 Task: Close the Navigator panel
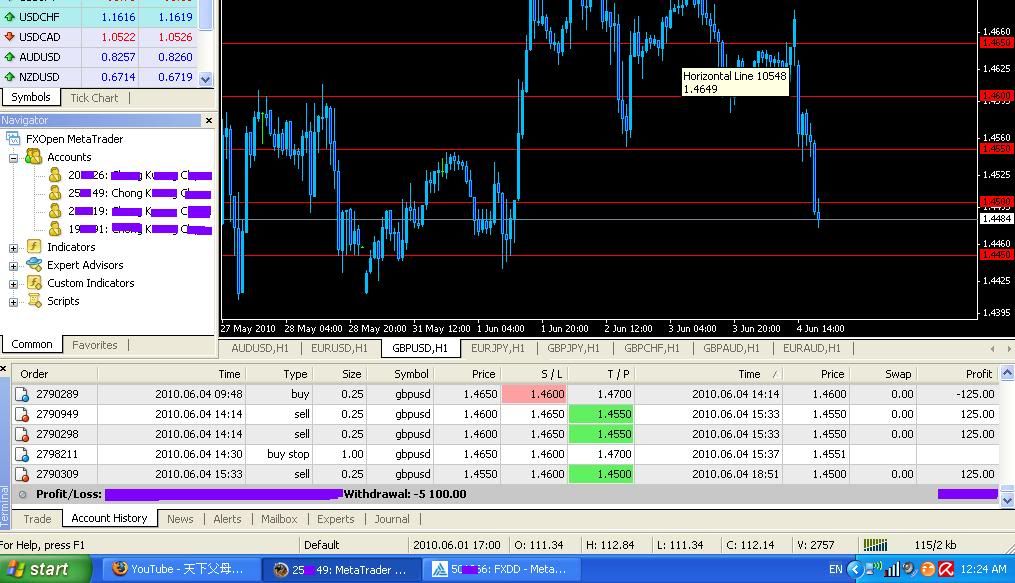208,120
